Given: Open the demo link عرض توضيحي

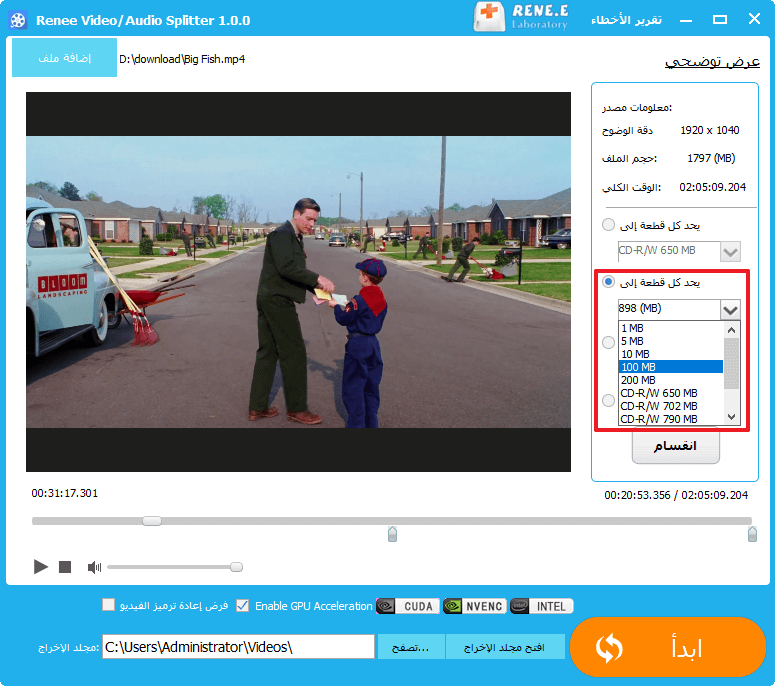Looking at the screenshot, I should point(712,61).
